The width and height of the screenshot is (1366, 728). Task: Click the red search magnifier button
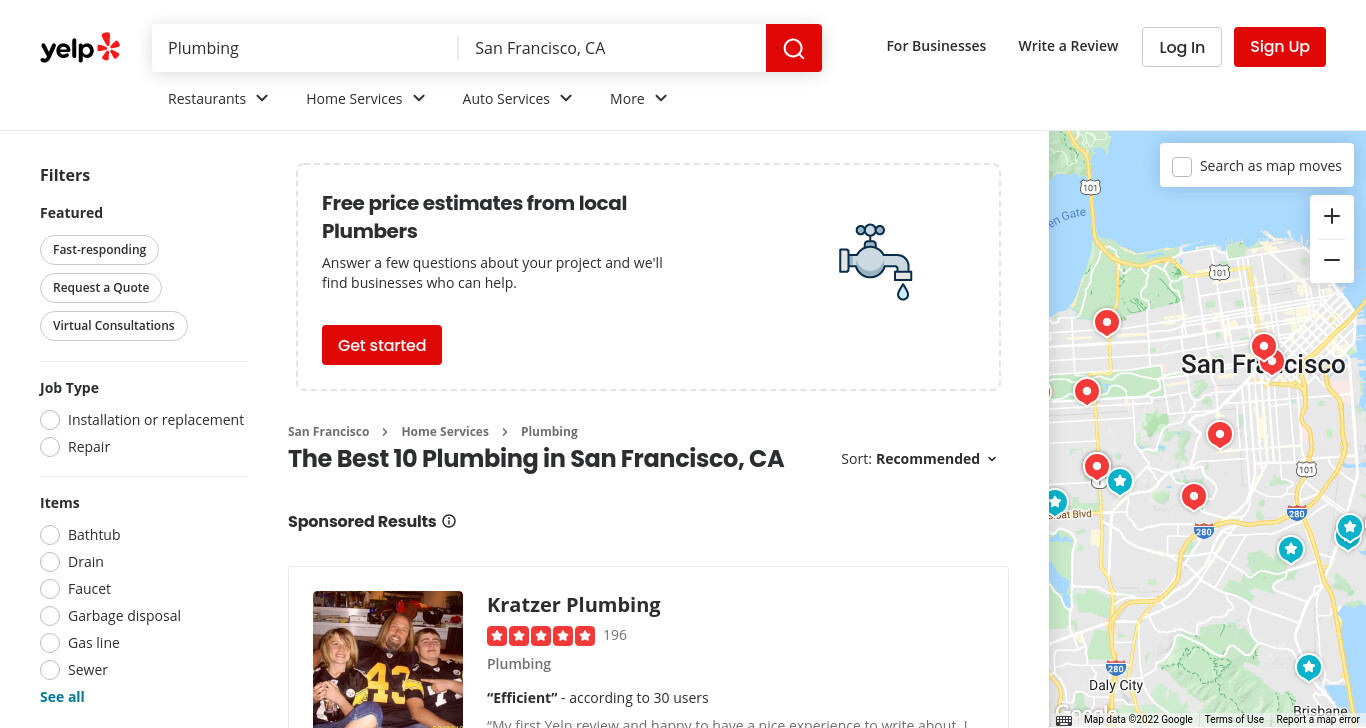click(x=794, y=48)
